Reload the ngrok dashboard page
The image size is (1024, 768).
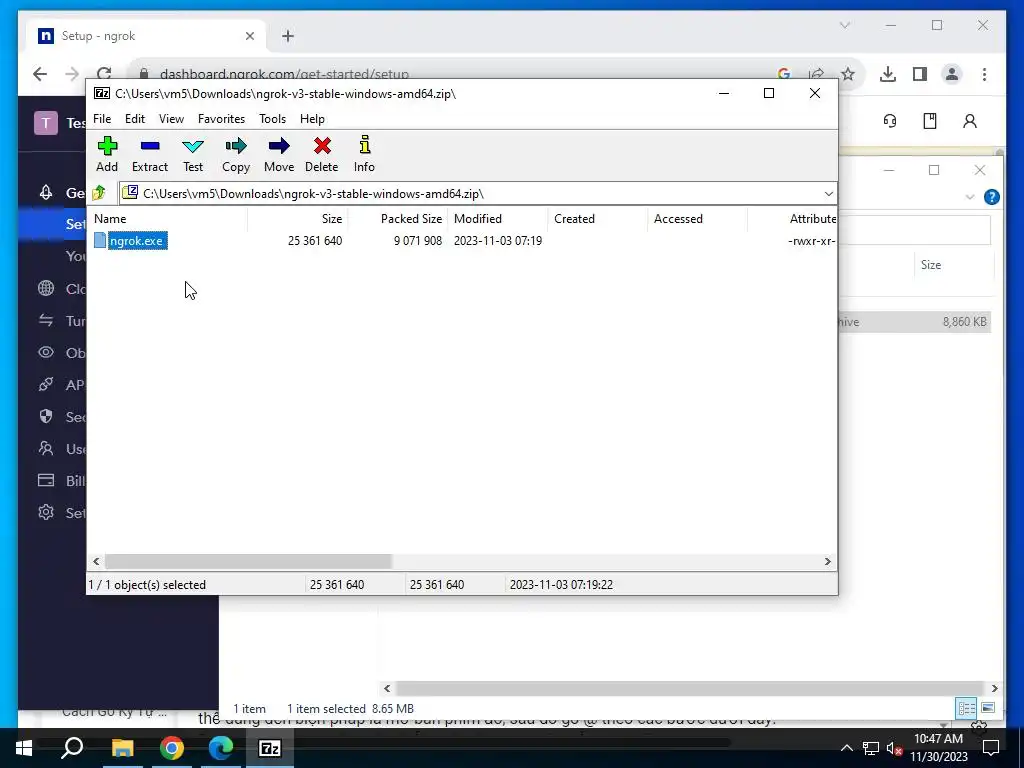click(x=104, y=74)
